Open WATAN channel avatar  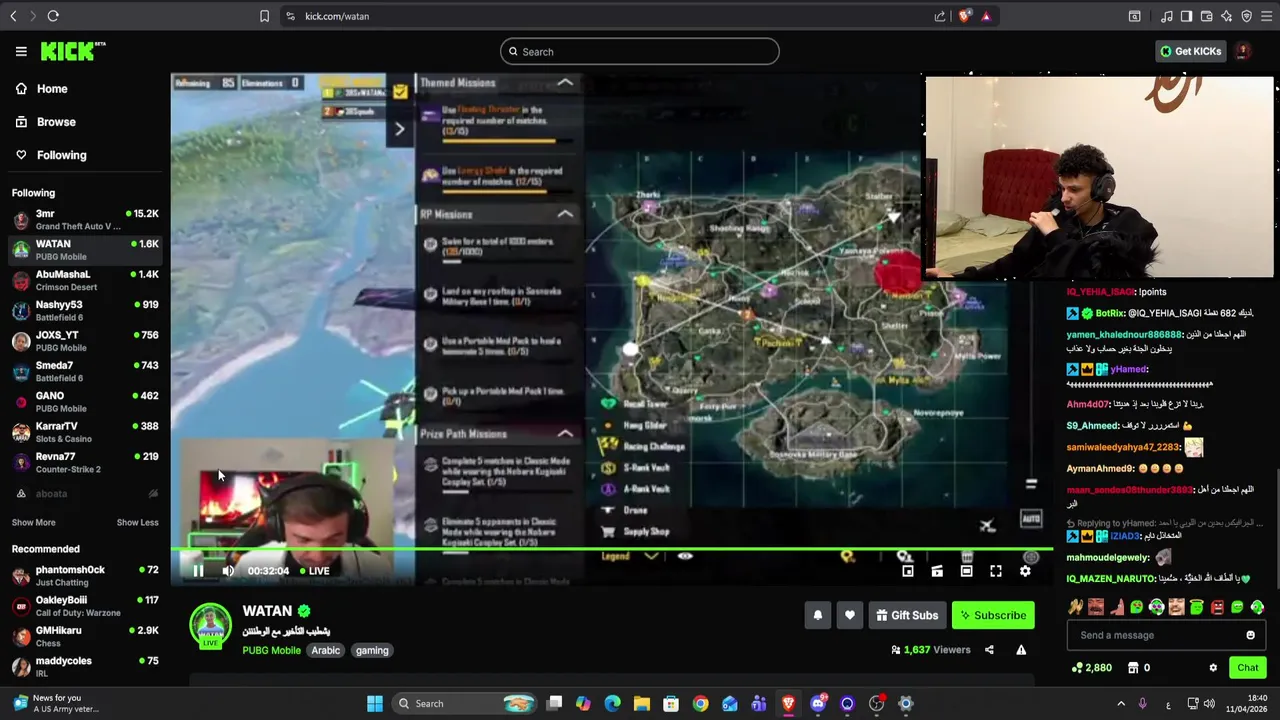tap(211, 625)
